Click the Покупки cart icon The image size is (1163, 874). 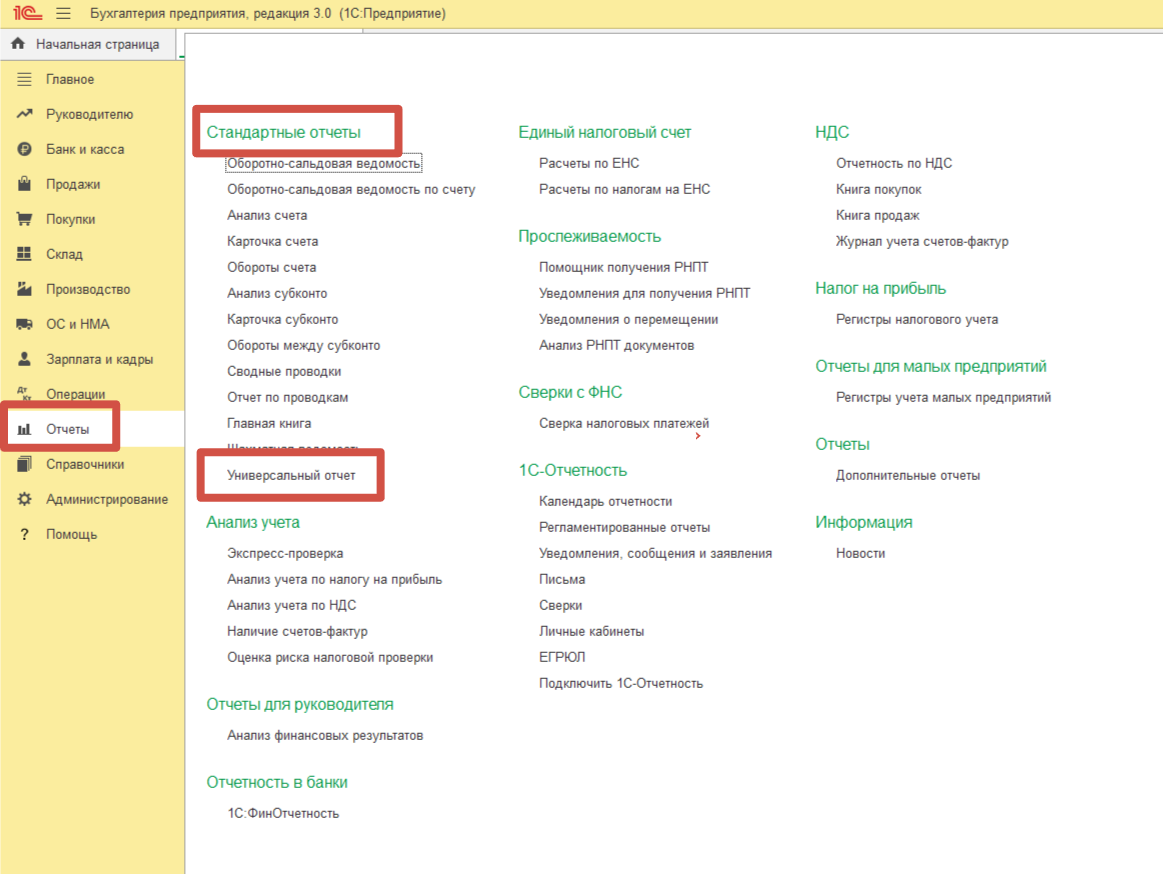click(24, 218)
